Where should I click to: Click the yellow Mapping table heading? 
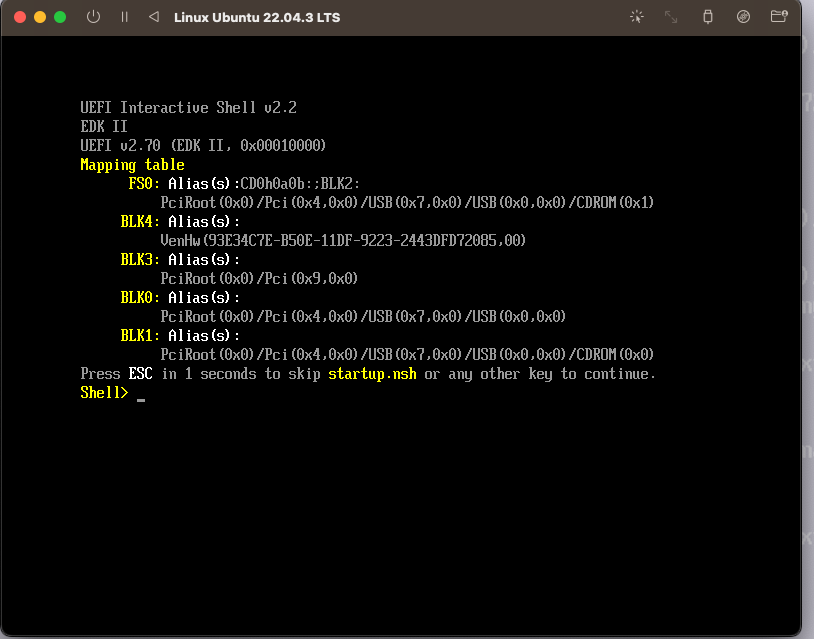[132, 165]
